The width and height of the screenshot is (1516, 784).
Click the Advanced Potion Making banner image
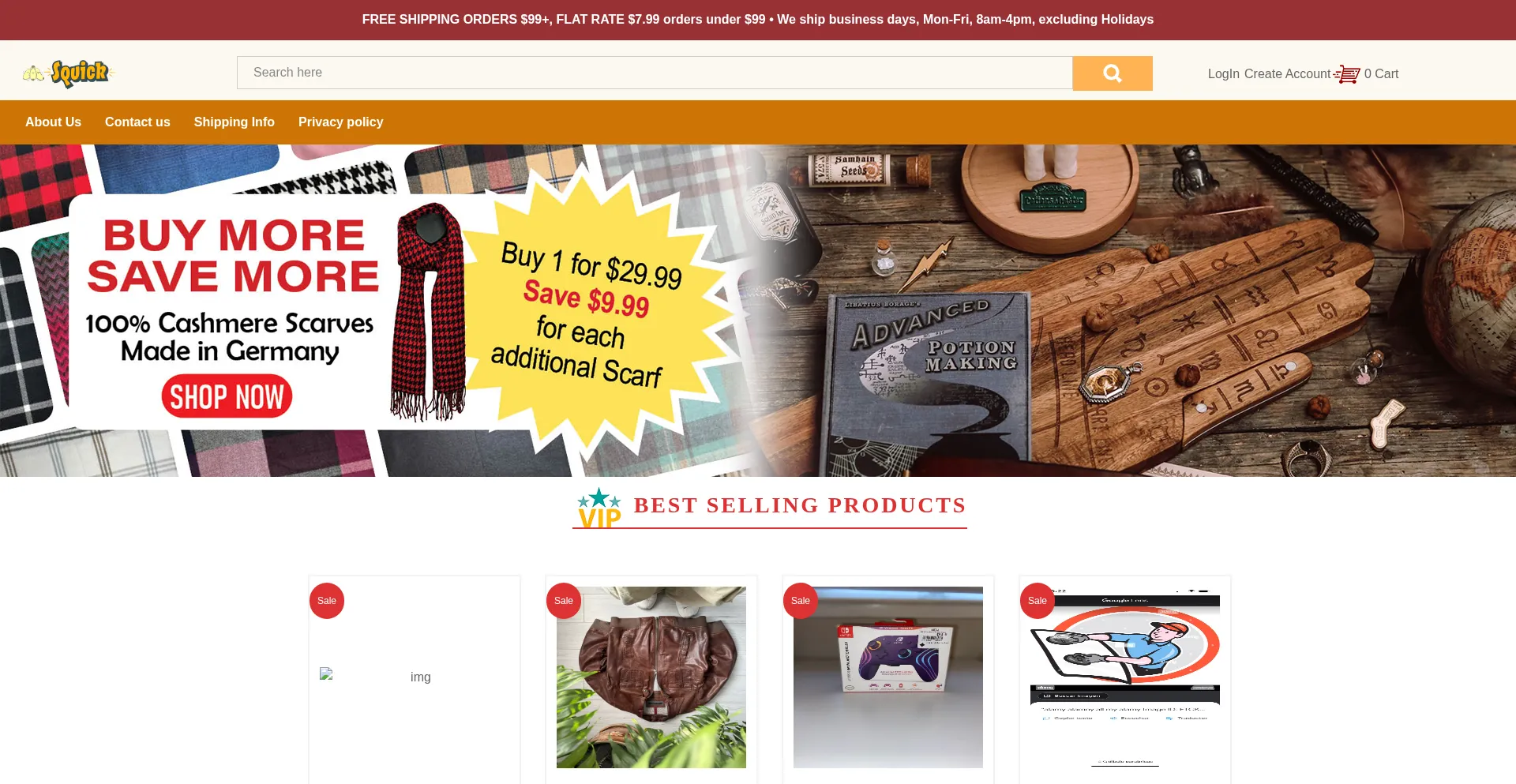tap(1137, 310)
